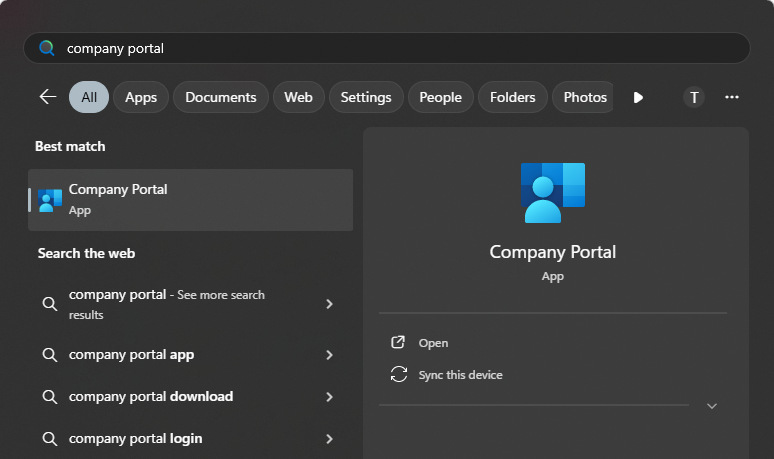Viewport: 774px width, 459px height.
Task: Click the search magnifier icon in search box
Action: tap(47, 48)
